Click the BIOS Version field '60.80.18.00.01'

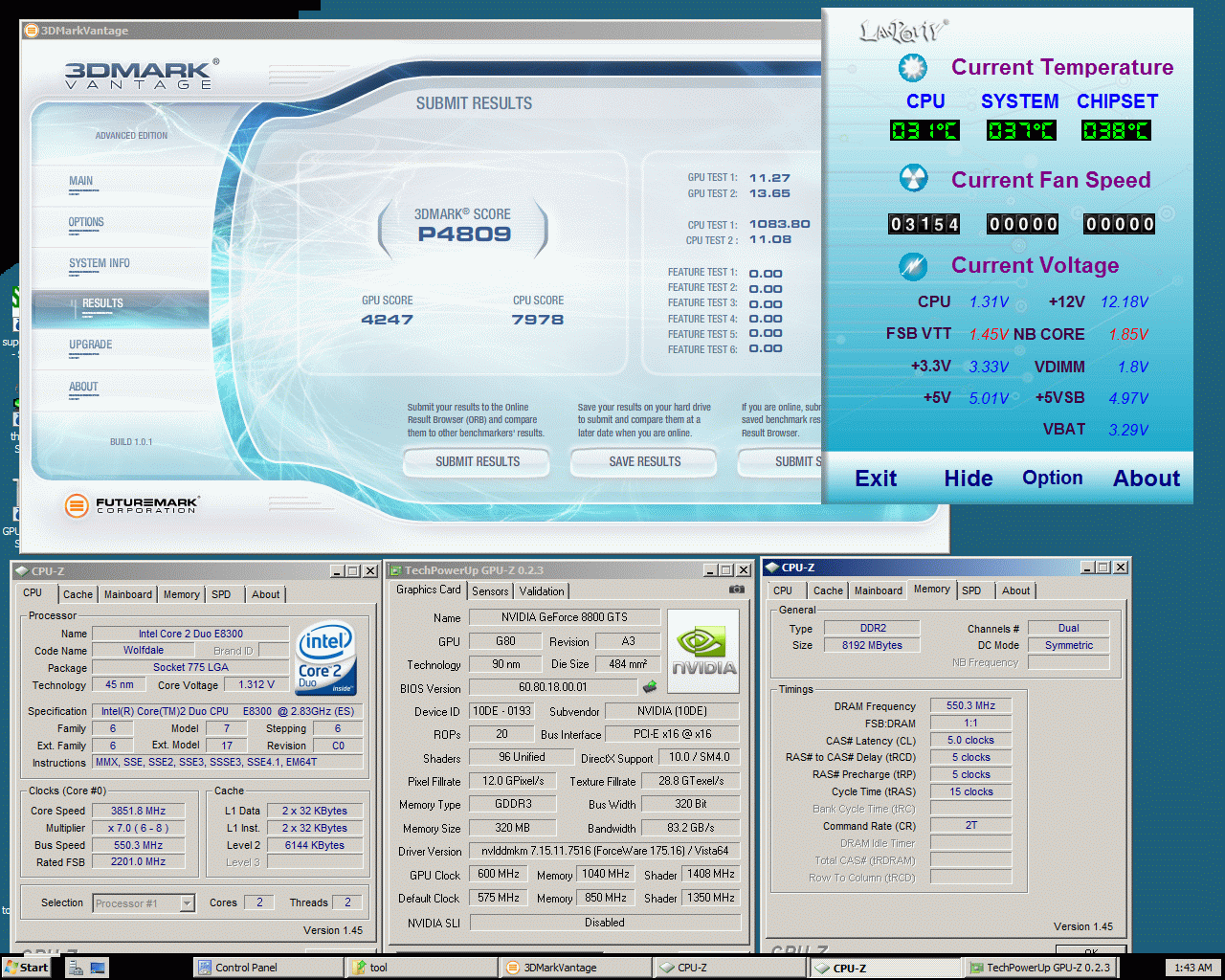tap(553, 687)
